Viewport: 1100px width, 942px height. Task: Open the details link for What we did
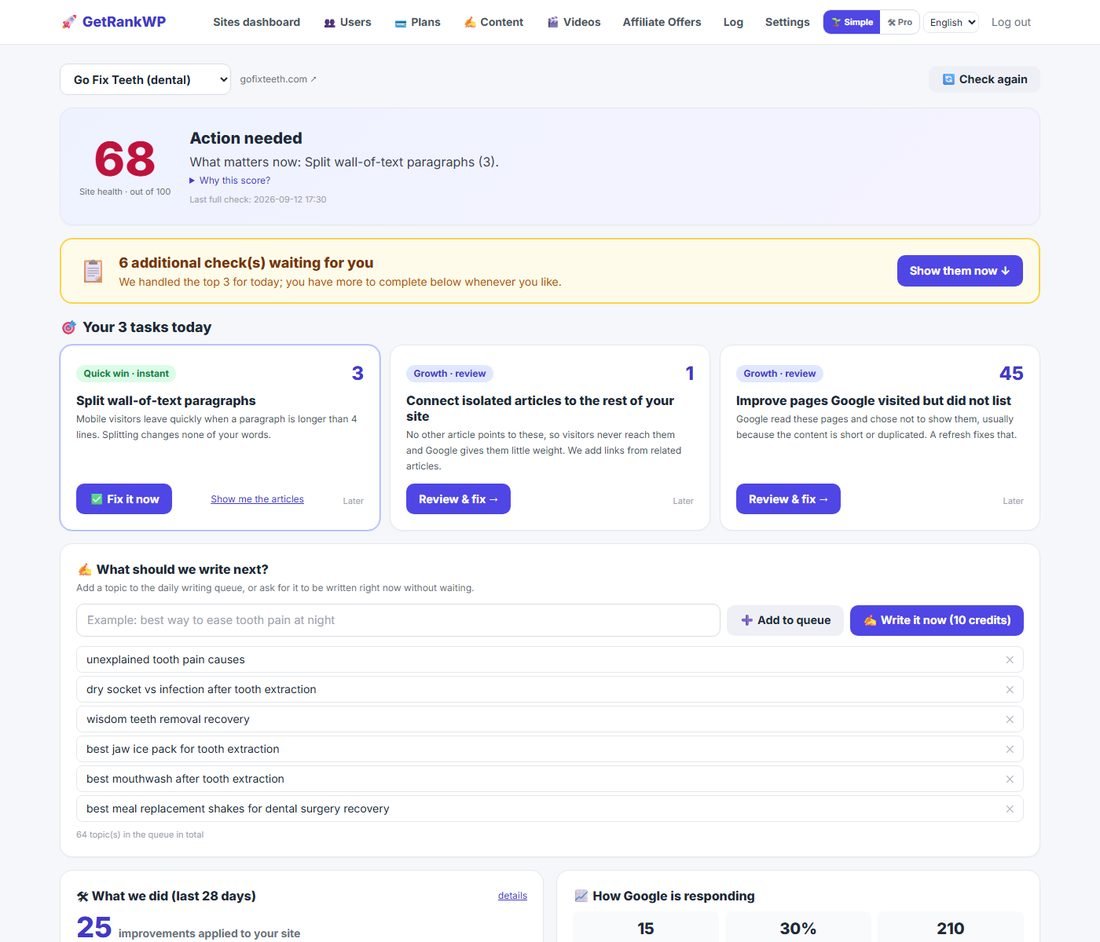(512, 896)
